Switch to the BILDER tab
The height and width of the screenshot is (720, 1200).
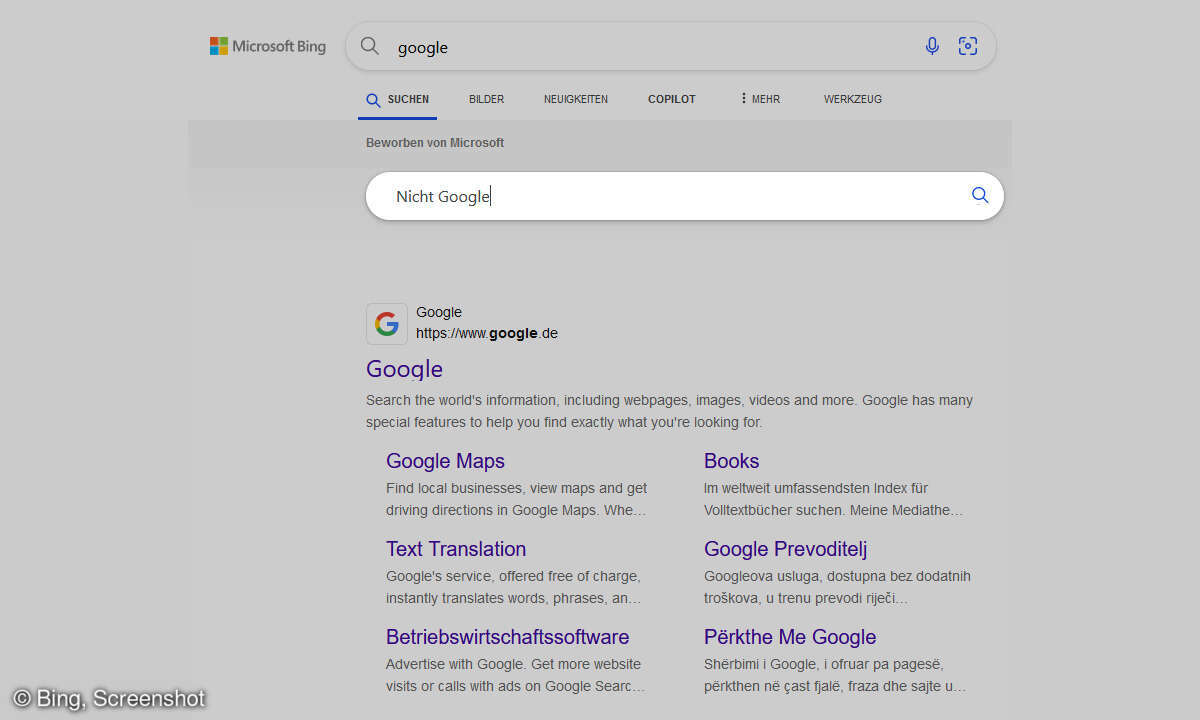(486, 99)
